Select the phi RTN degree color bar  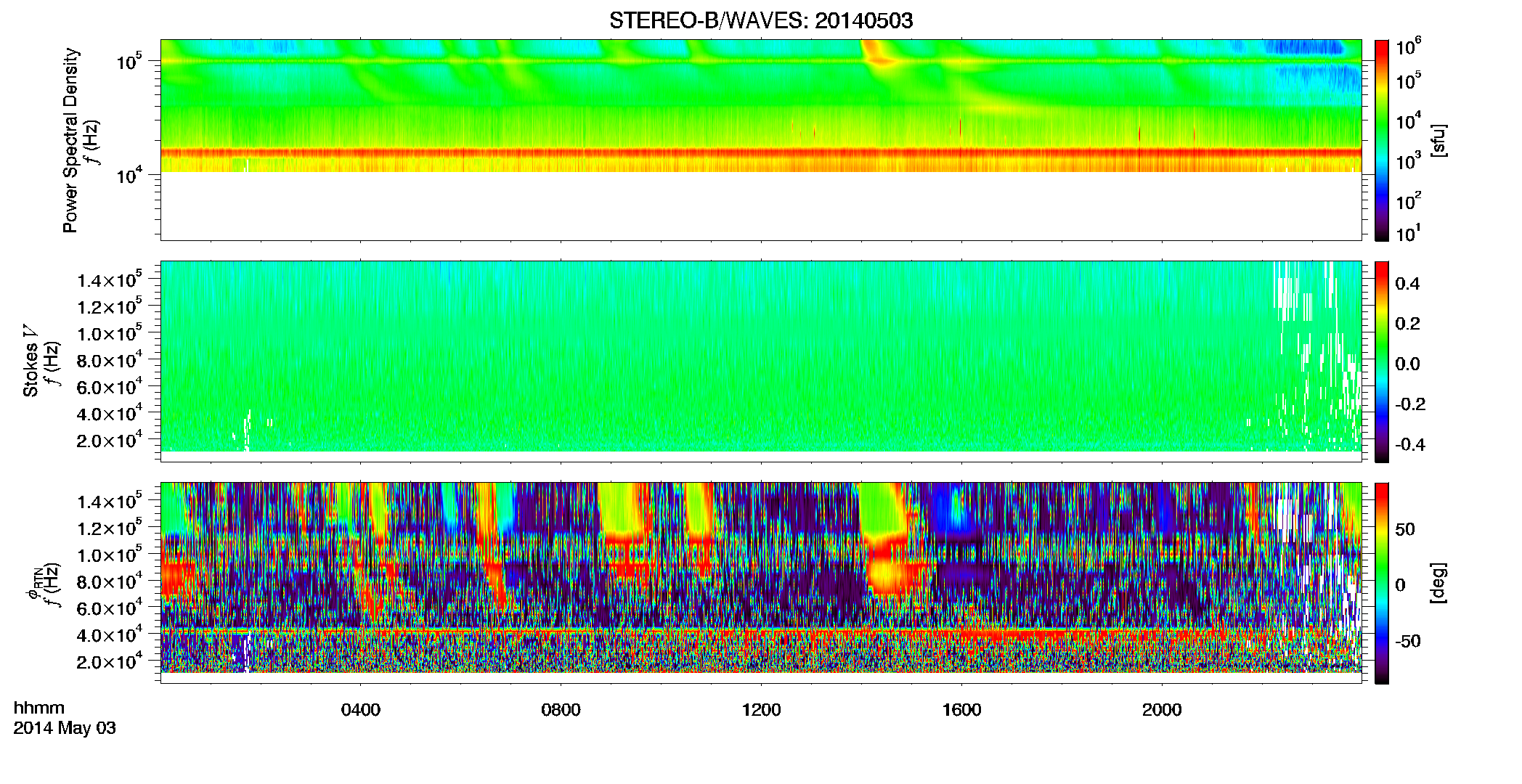1382,583
